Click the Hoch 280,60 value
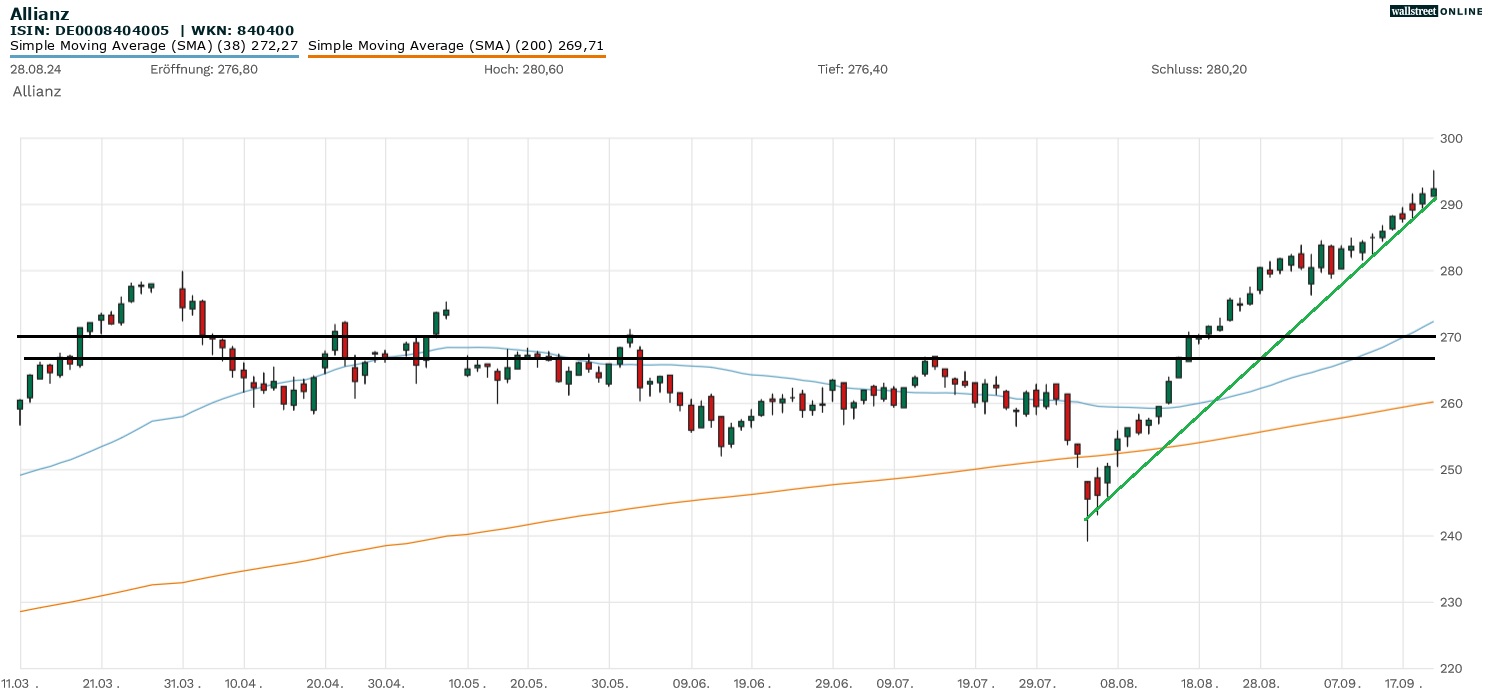Image resolution: width=1490 pixels, height=689 pixels. [523, 70]
